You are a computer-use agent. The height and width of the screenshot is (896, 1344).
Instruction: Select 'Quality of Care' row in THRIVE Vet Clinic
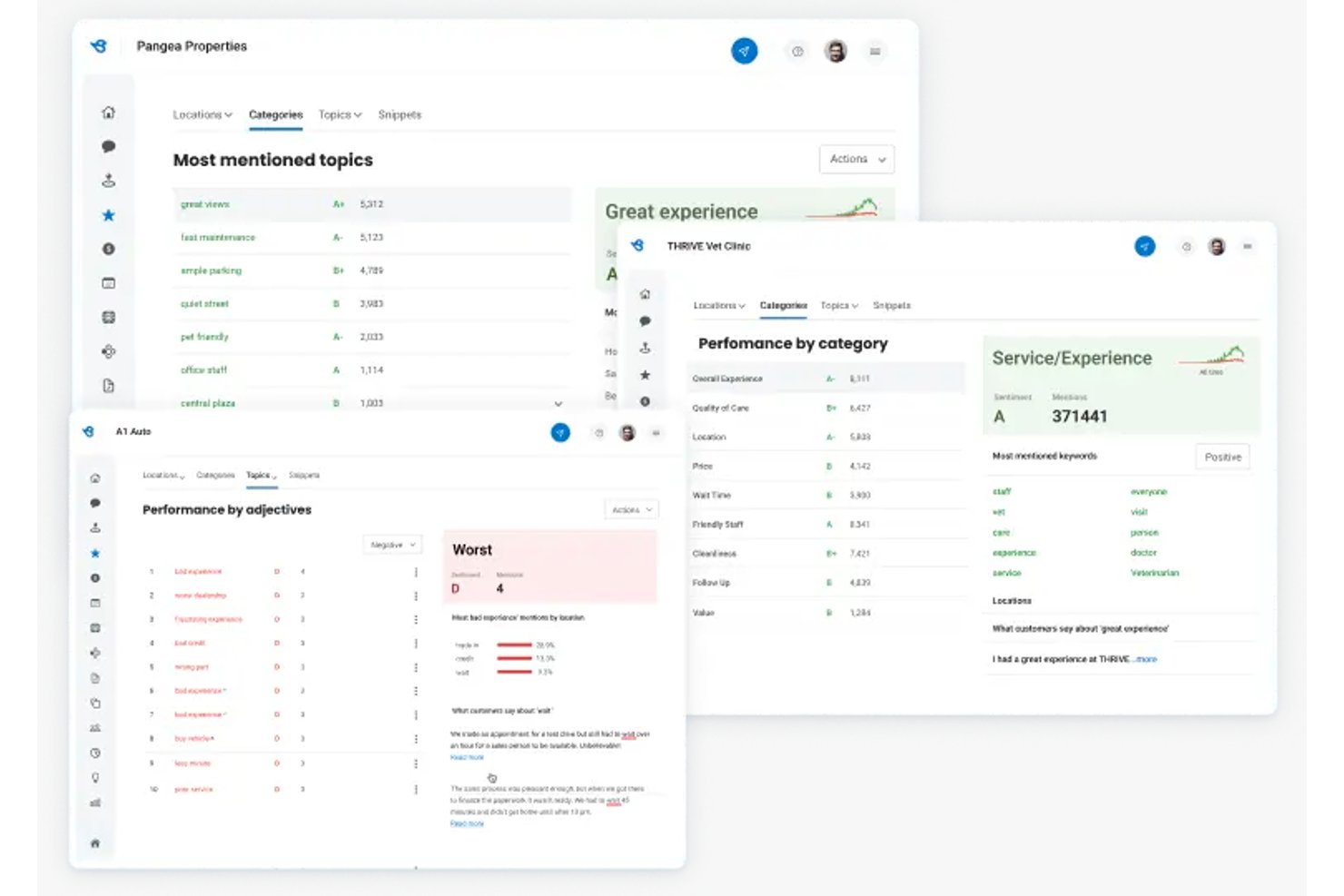[x=825, y=409]
